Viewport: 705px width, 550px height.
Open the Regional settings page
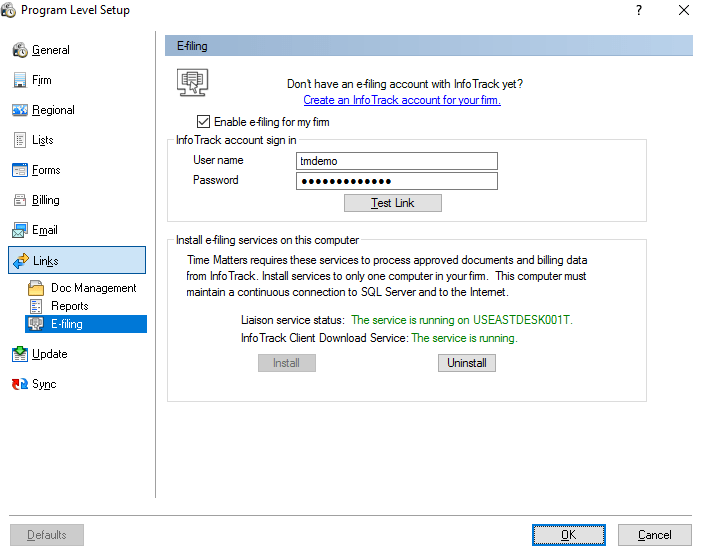tap(53, 110)
